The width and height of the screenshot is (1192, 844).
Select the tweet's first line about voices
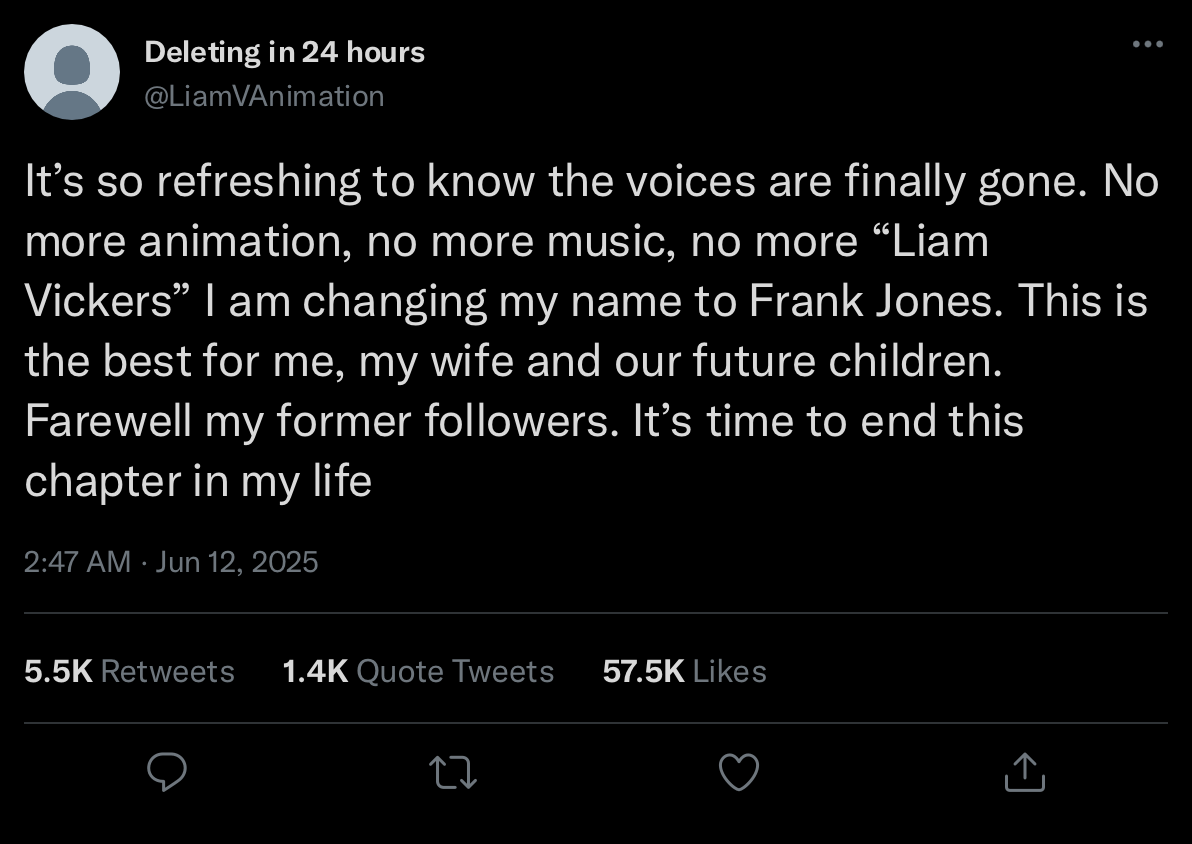tap(591, 182)
